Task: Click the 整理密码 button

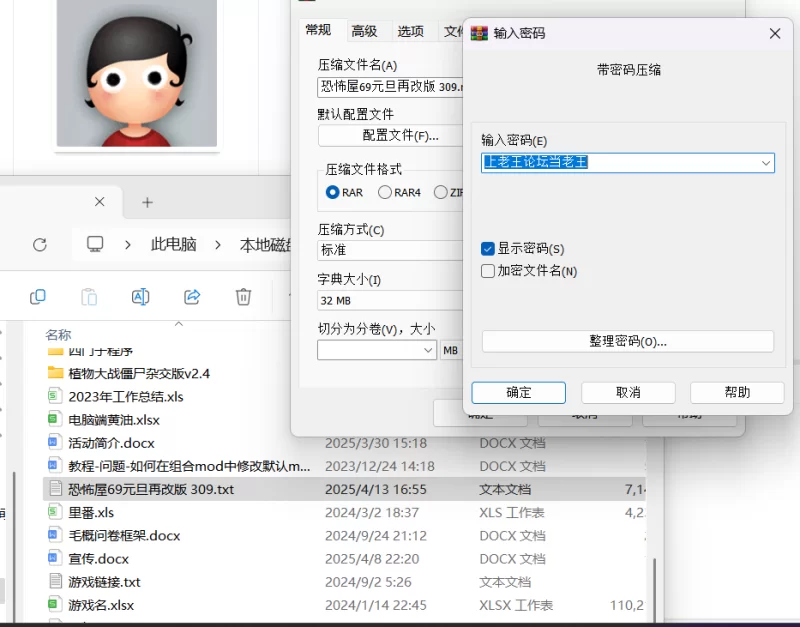Action: click(627, 341)
